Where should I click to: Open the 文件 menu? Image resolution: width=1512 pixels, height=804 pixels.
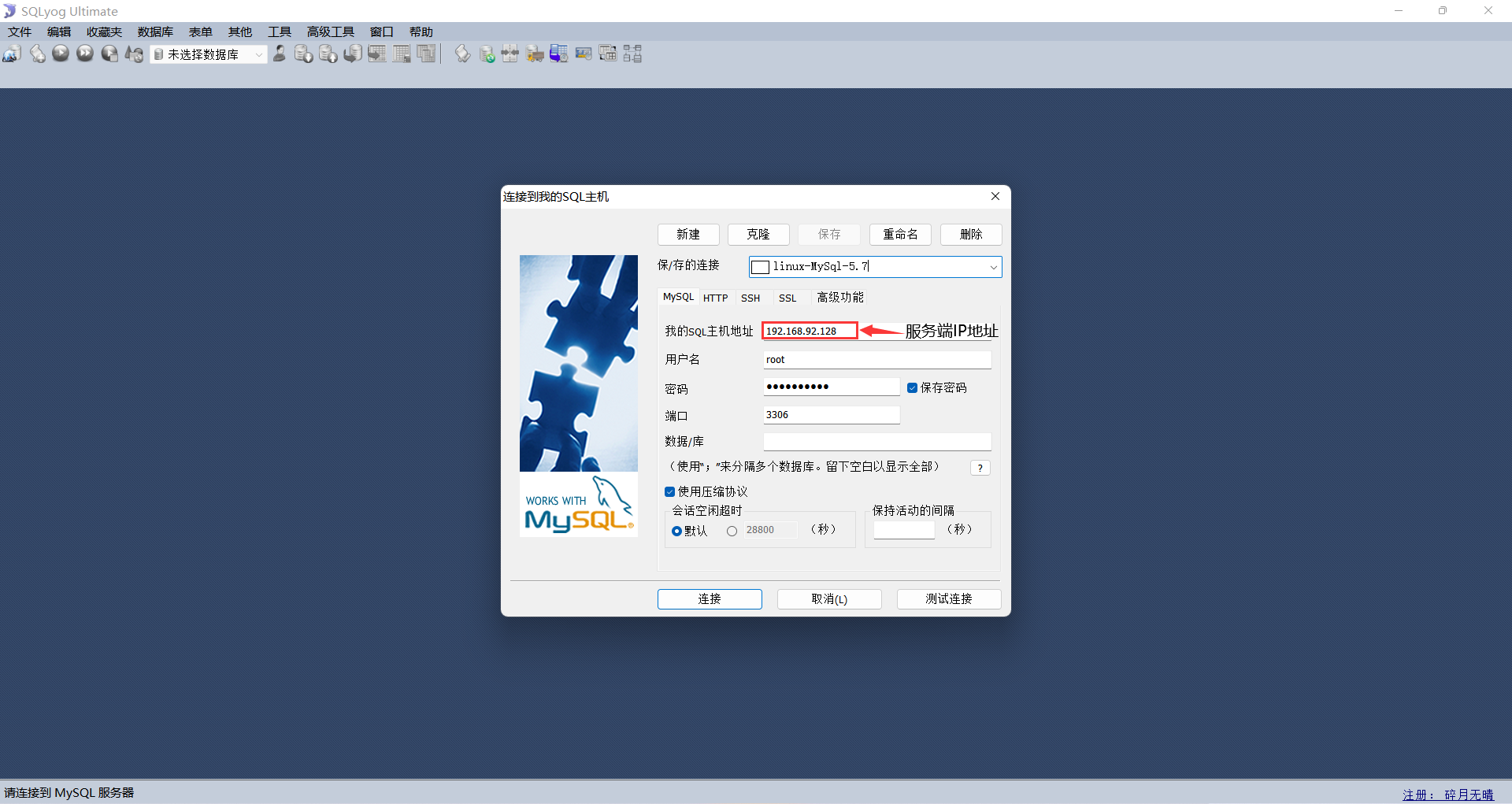[20, 31]
